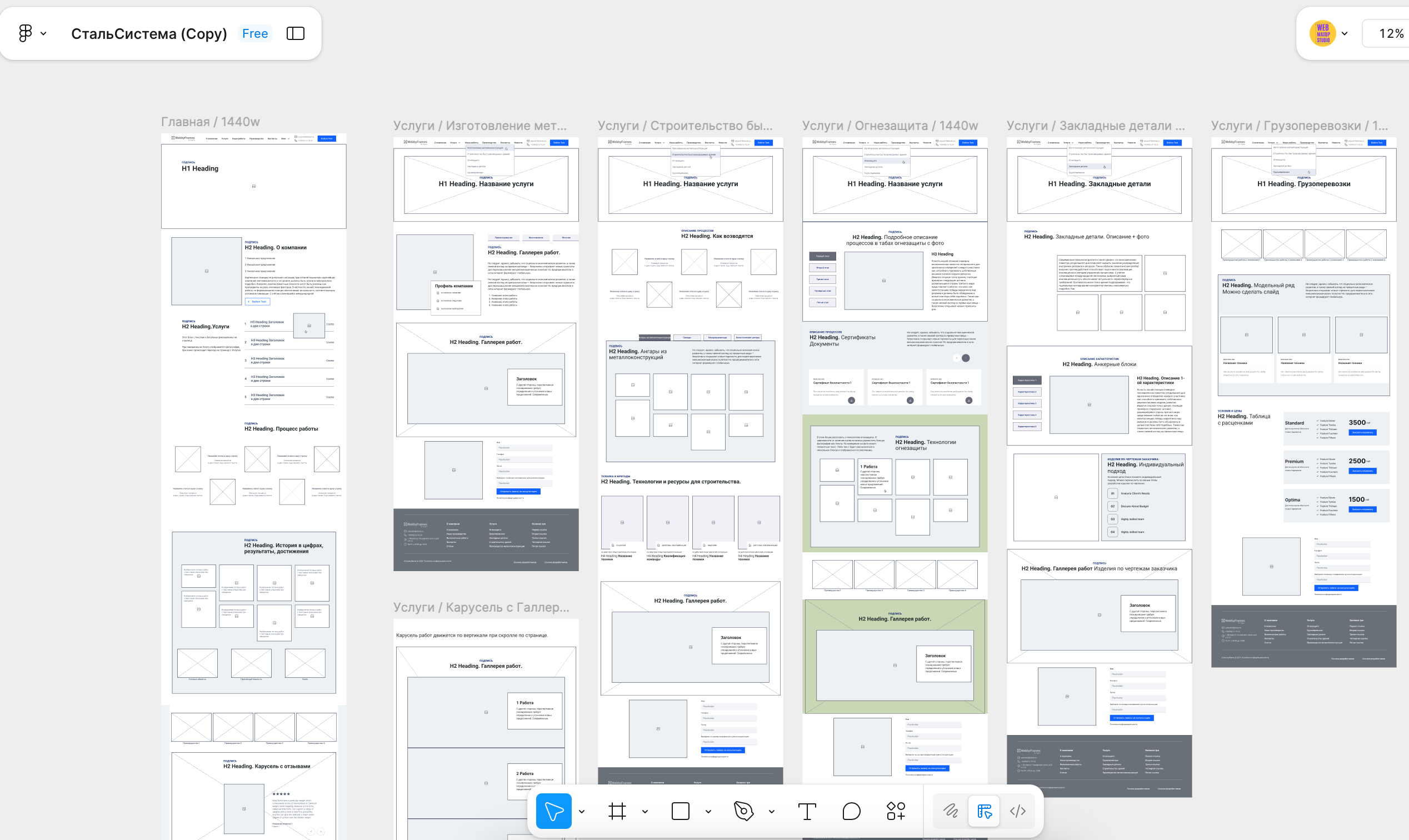1409x840 pixels.
Task: Select the Главная / 1440w frame label
Action: (211, 122)
